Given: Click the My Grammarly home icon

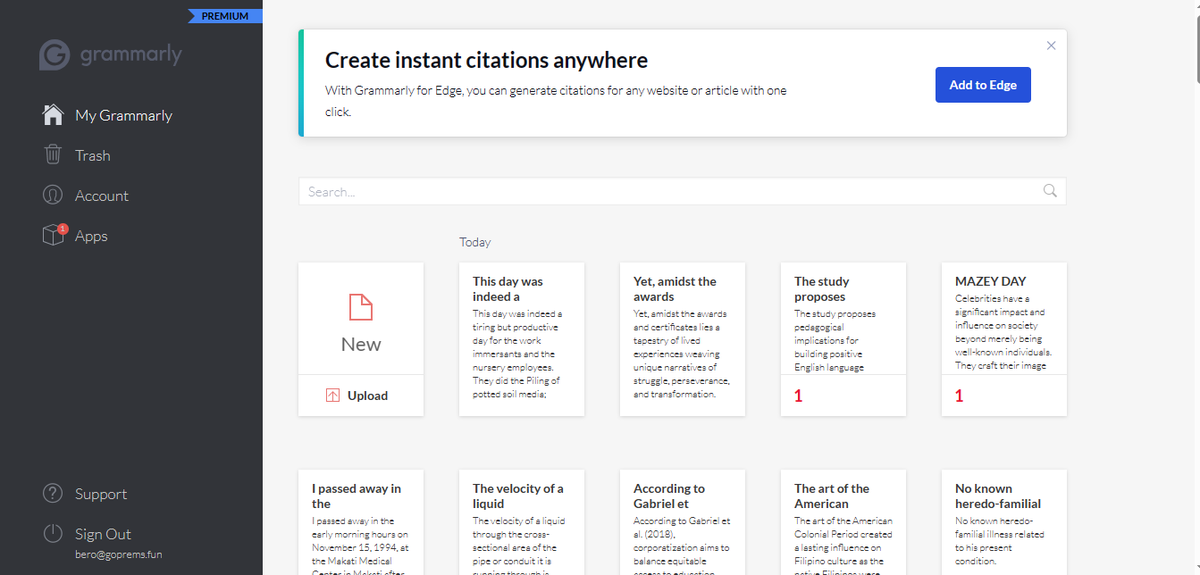Looking at the screenshot, I should pos(54,115).
